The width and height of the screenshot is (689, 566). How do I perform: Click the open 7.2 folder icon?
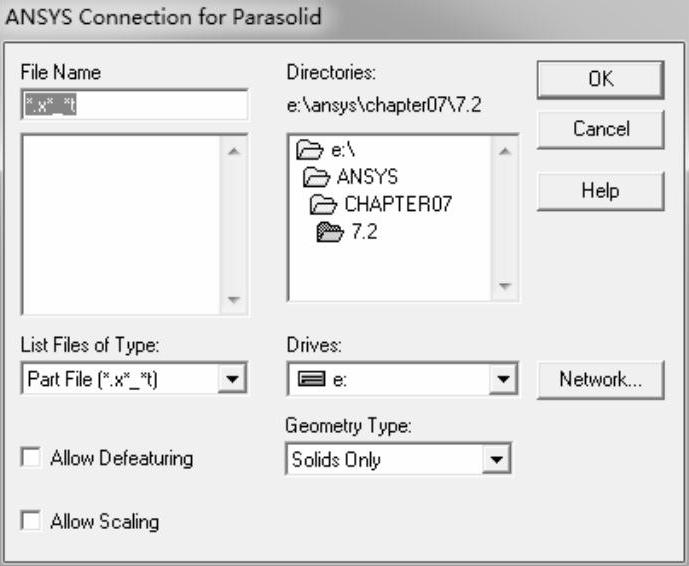click(330, 233)
